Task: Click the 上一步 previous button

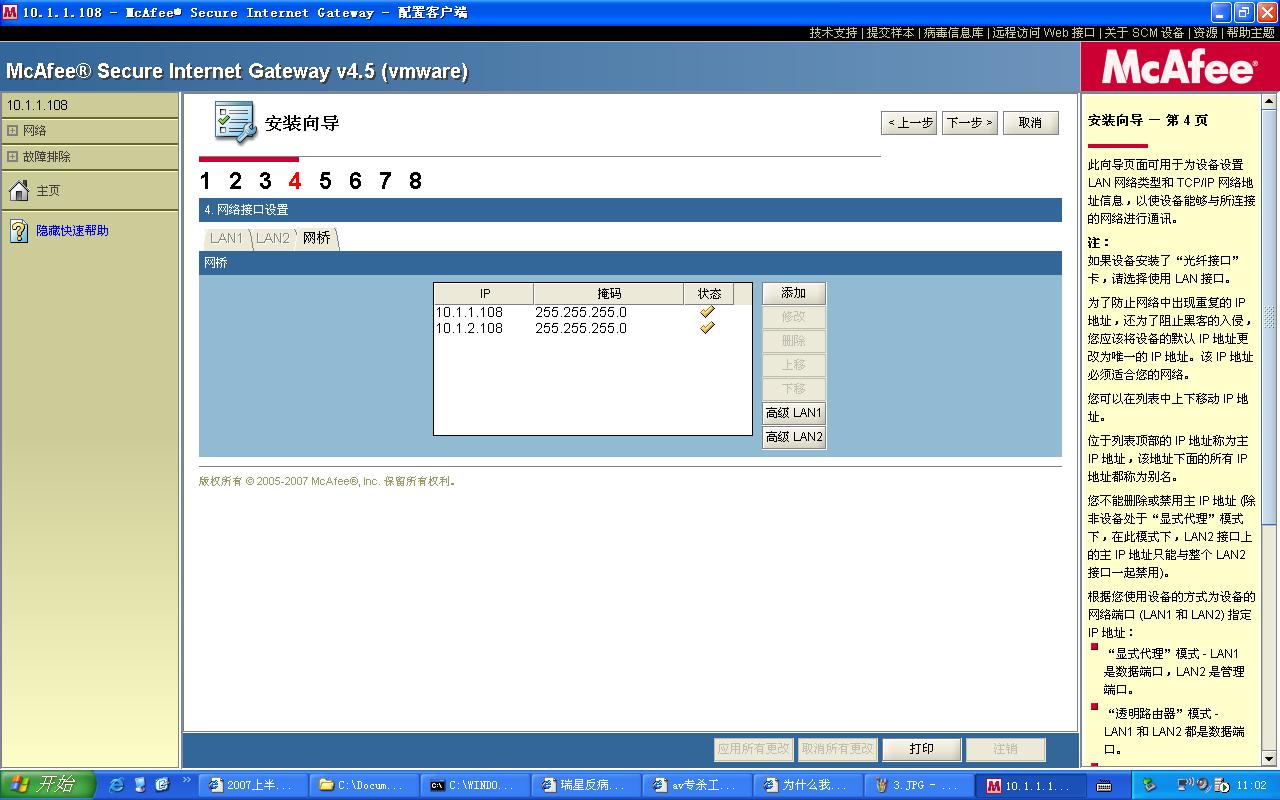Action: click(x=909, y=122)
